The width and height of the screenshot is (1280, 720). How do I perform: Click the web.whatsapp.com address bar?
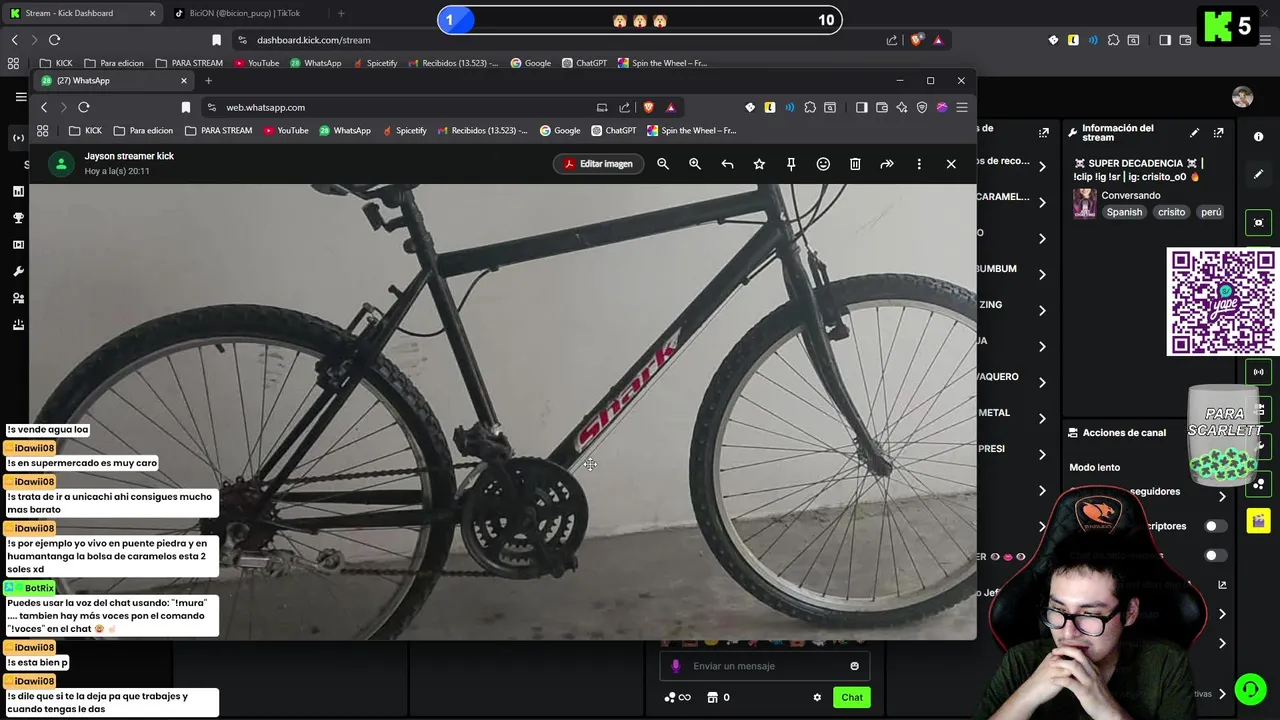click(400, 107)
